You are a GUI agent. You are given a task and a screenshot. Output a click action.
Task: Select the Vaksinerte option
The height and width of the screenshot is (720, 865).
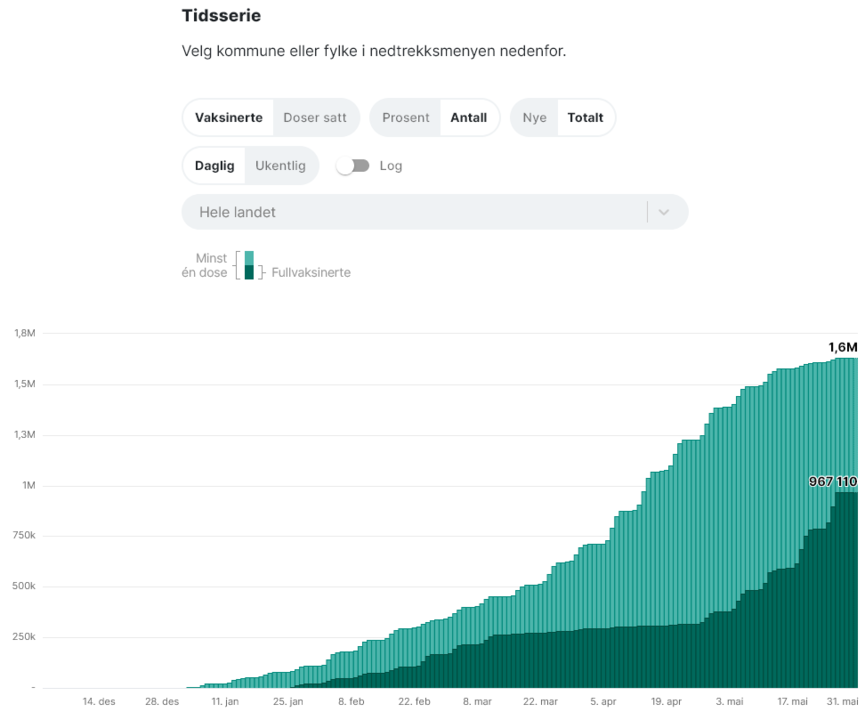[228, 118]
